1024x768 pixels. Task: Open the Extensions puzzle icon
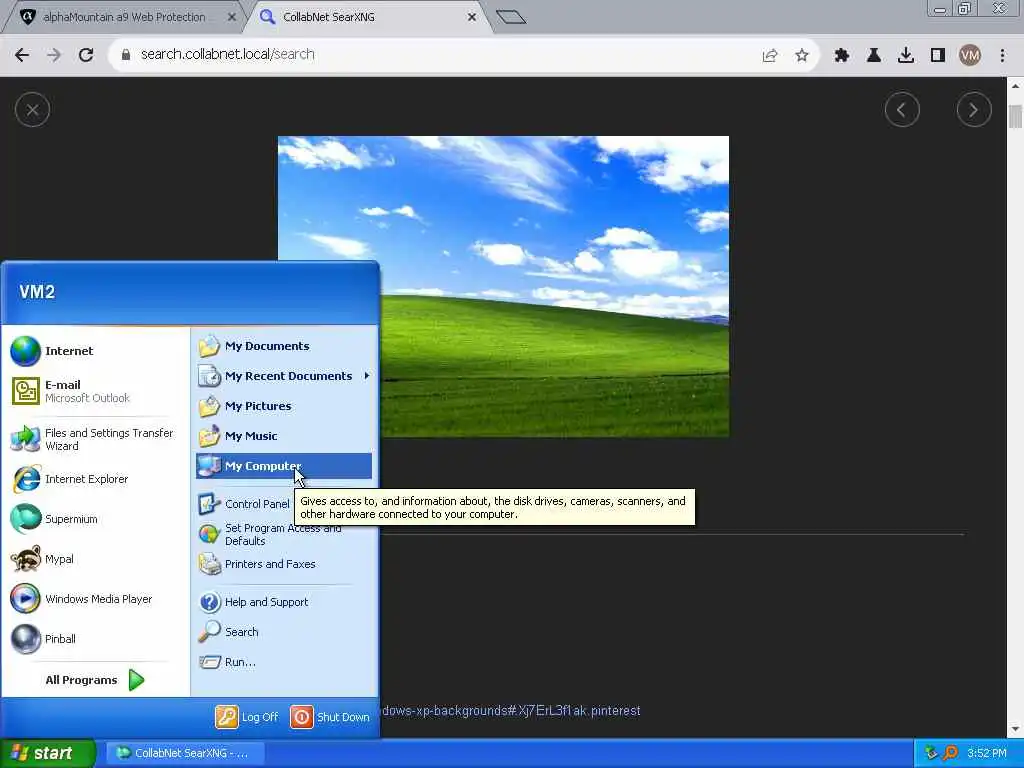[842, 56]
